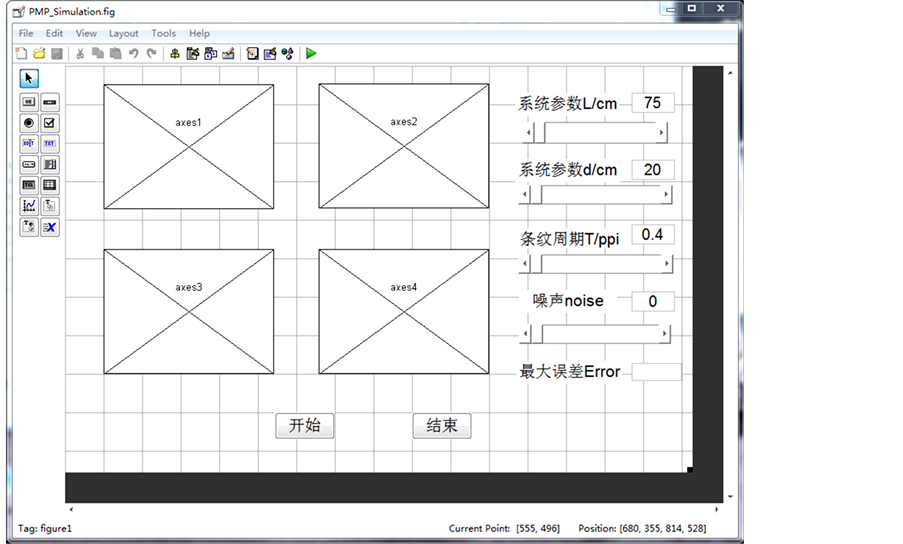Open a file using the folder icon
The width and height of the screenshot is (903, 544).
(x=39, y=54)
